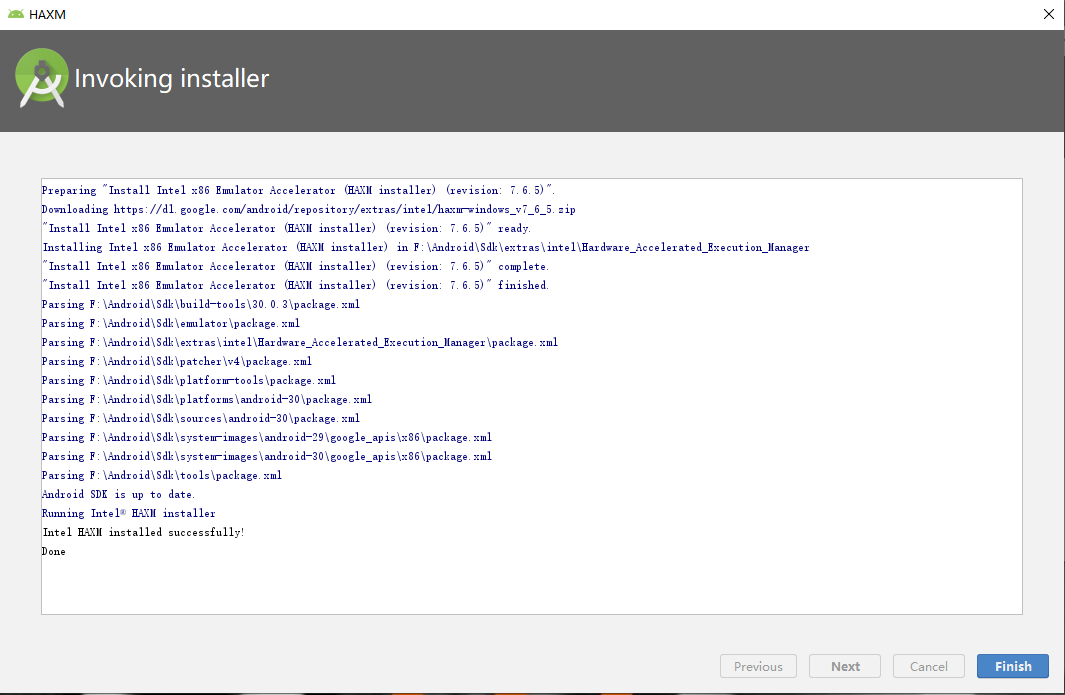Click the 'Invoking installer' heading
Screen dimensions: 1065x695
coord(172,78)
